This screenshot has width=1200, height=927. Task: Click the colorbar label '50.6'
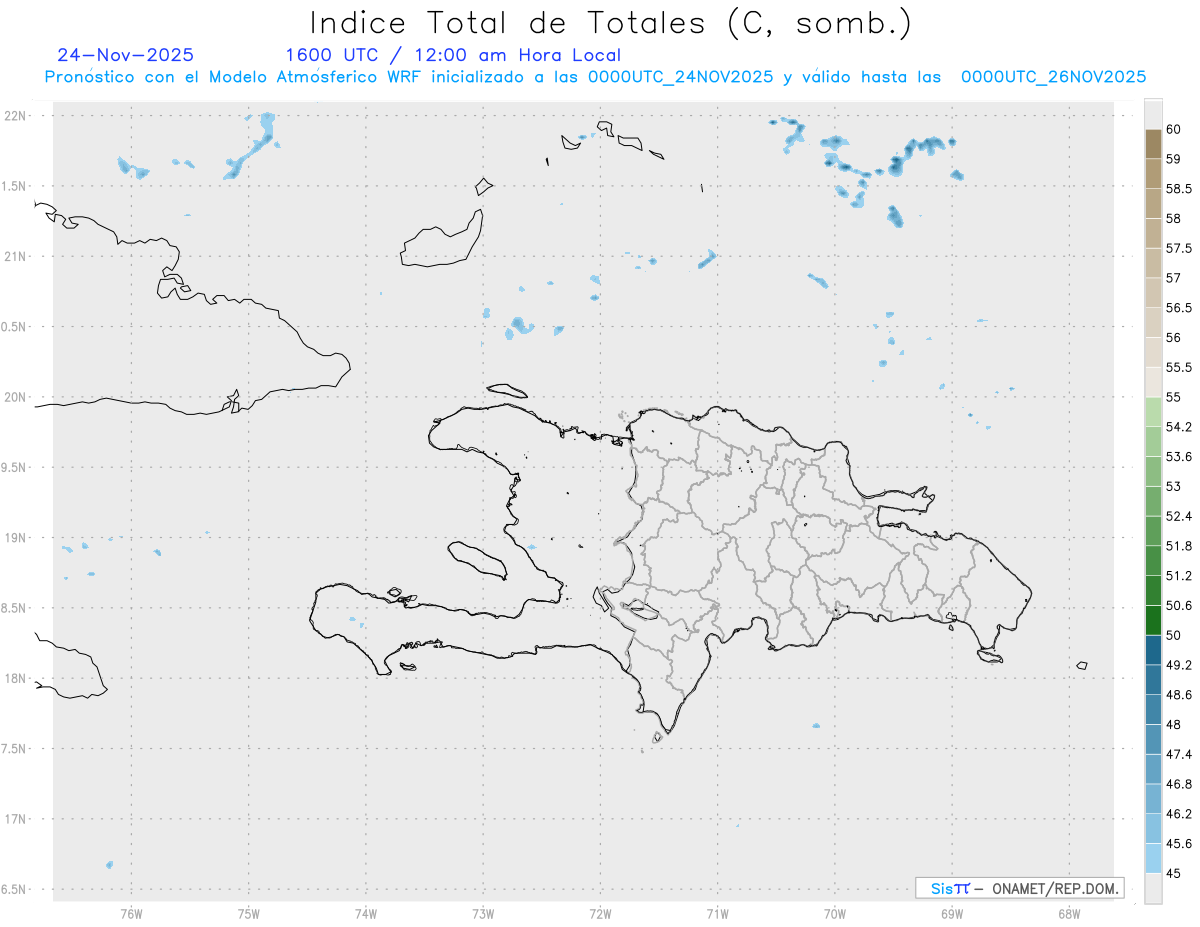click(1179, 606)
